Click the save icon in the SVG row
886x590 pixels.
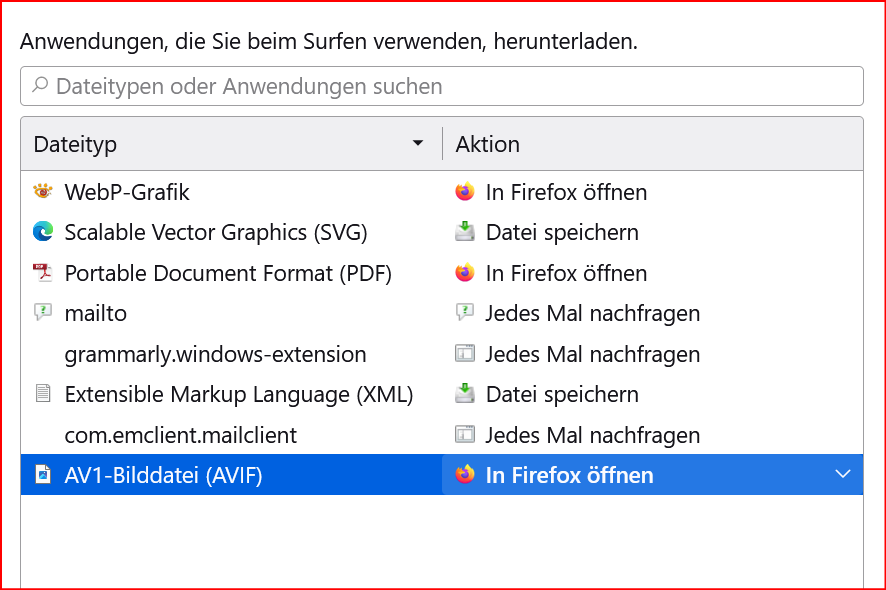pyautogui.click(x=465, y=232)
